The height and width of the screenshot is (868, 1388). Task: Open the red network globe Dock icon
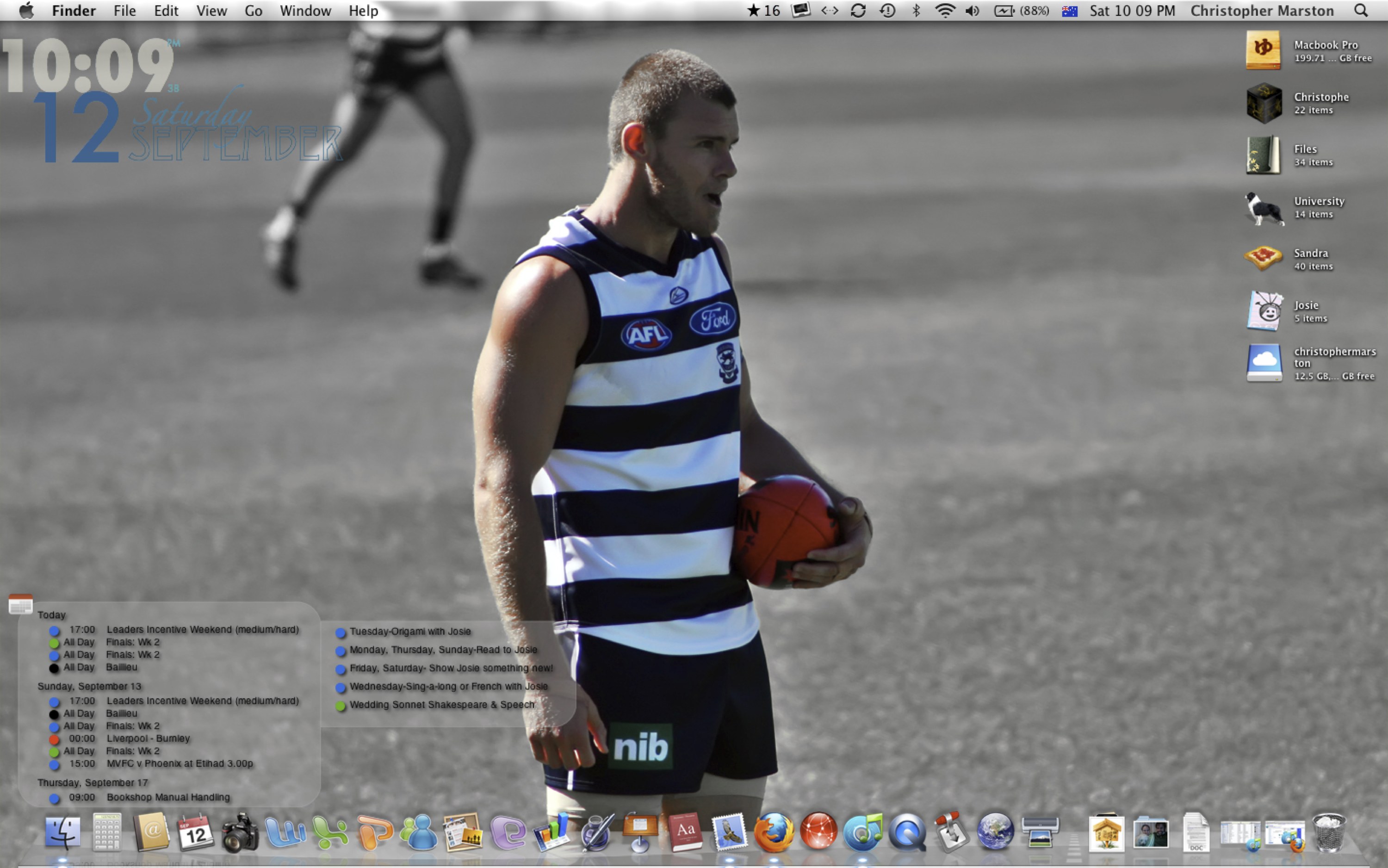pos(818,832)
